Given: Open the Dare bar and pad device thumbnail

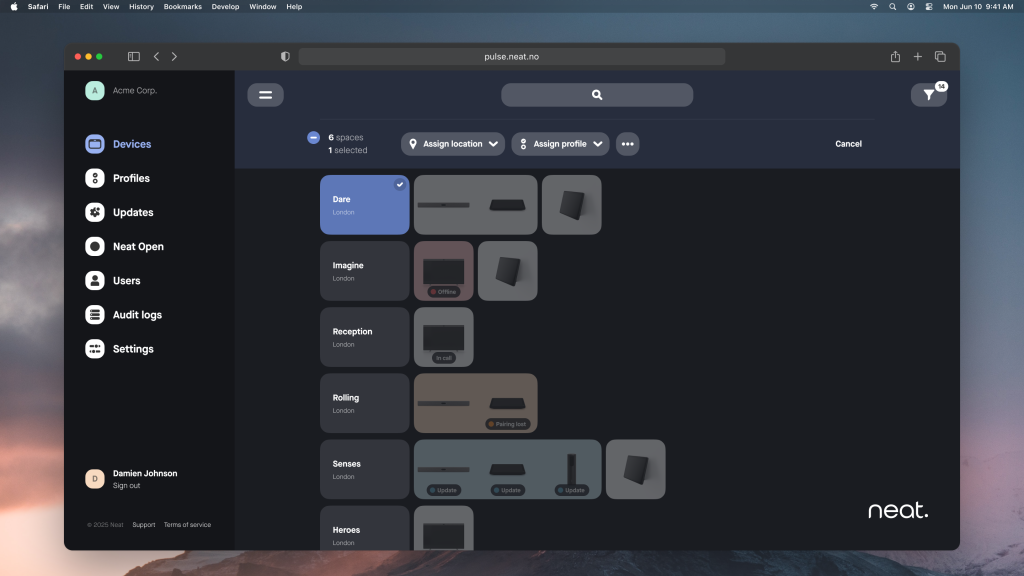Looking at the screenshot, I should (475, 204).
